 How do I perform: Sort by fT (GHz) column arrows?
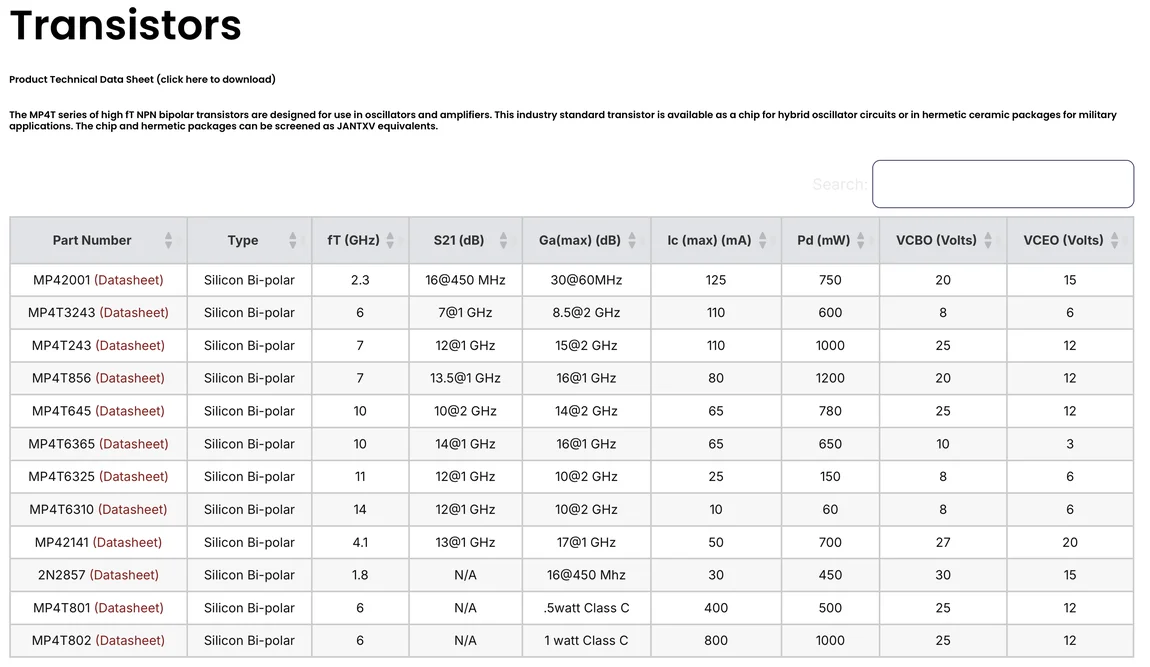390,241
